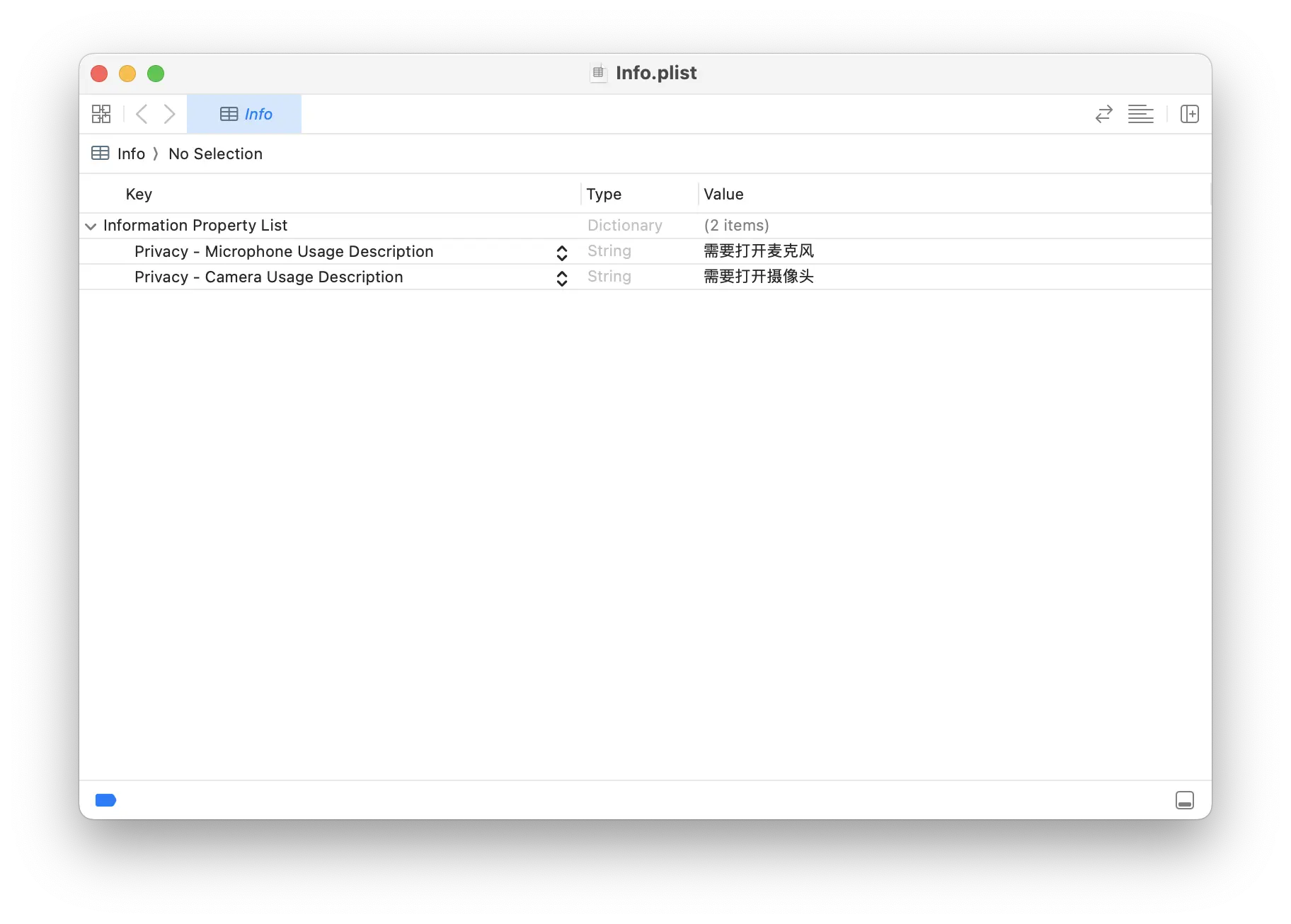
Task: Click the value 需要打开麦克风
Action: 759,251
